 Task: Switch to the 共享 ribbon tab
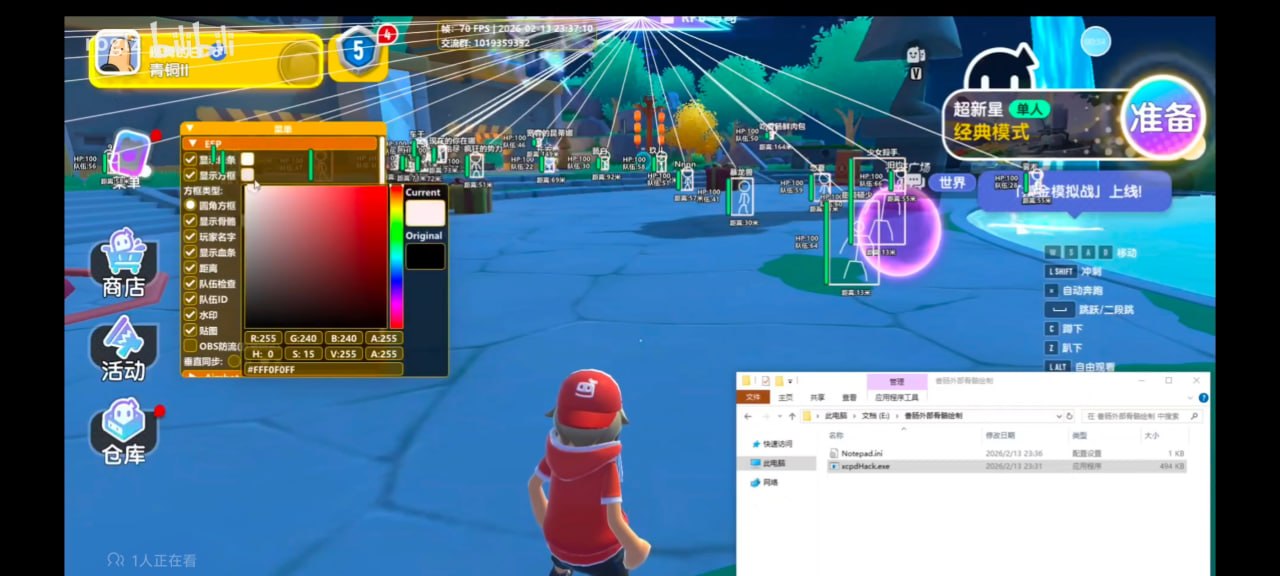[817, 397]
